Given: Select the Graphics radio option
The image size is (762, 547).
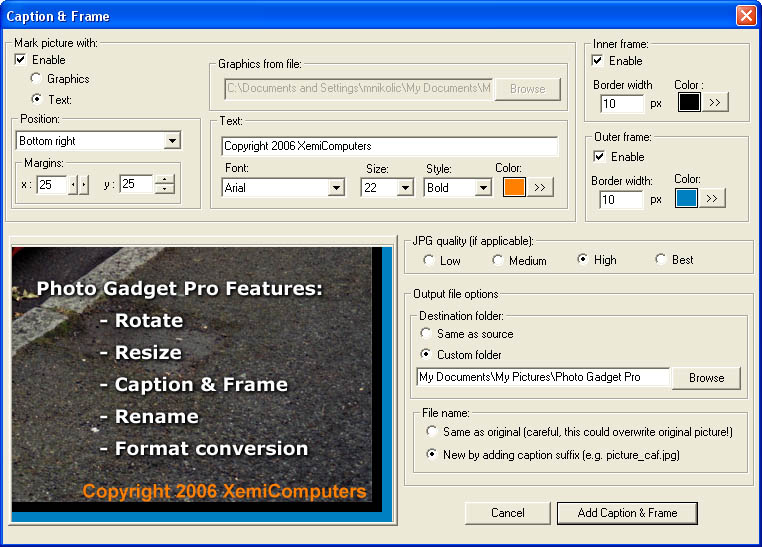Looking at the screenshot, I should tap(36, 78).
